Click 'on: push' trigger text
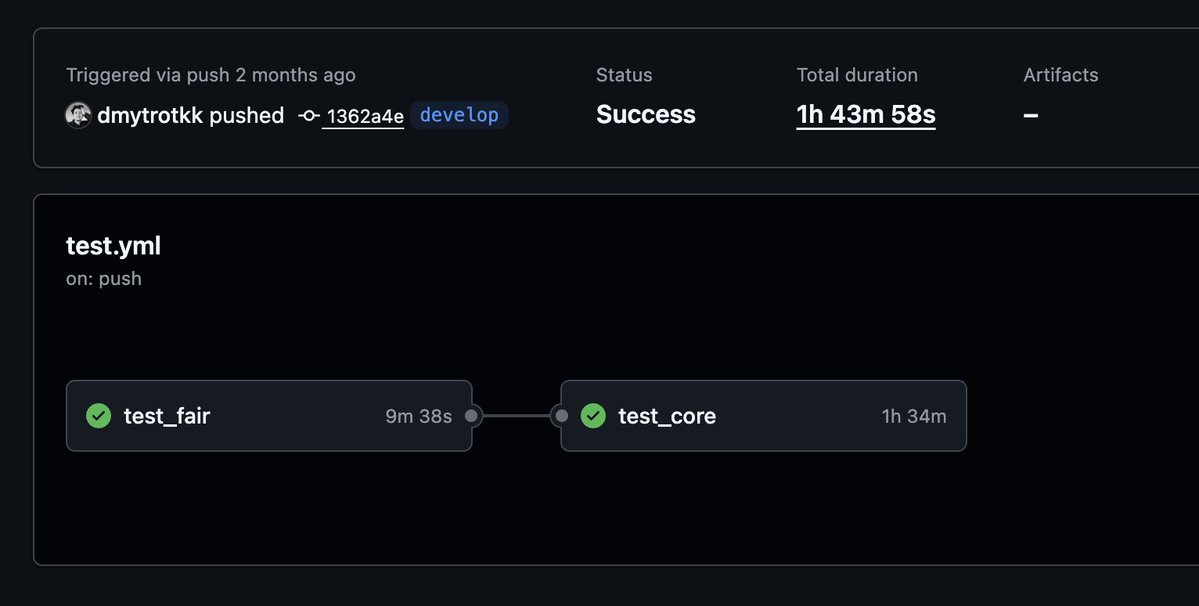Screen dimensions: 1199x606 pos(103,279)
